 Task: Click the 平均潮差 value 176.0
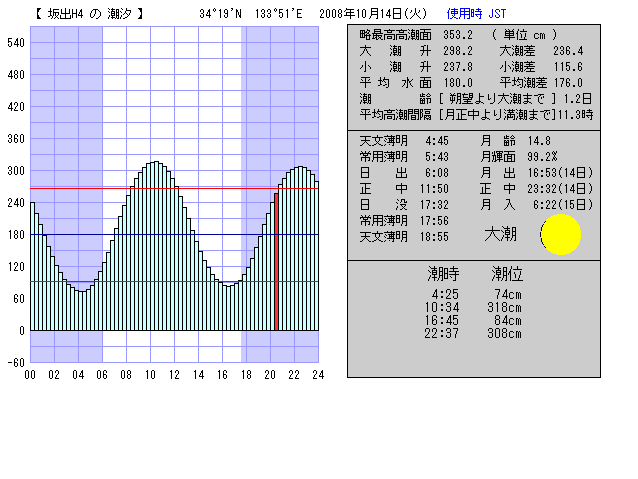(x=568, y=83)
